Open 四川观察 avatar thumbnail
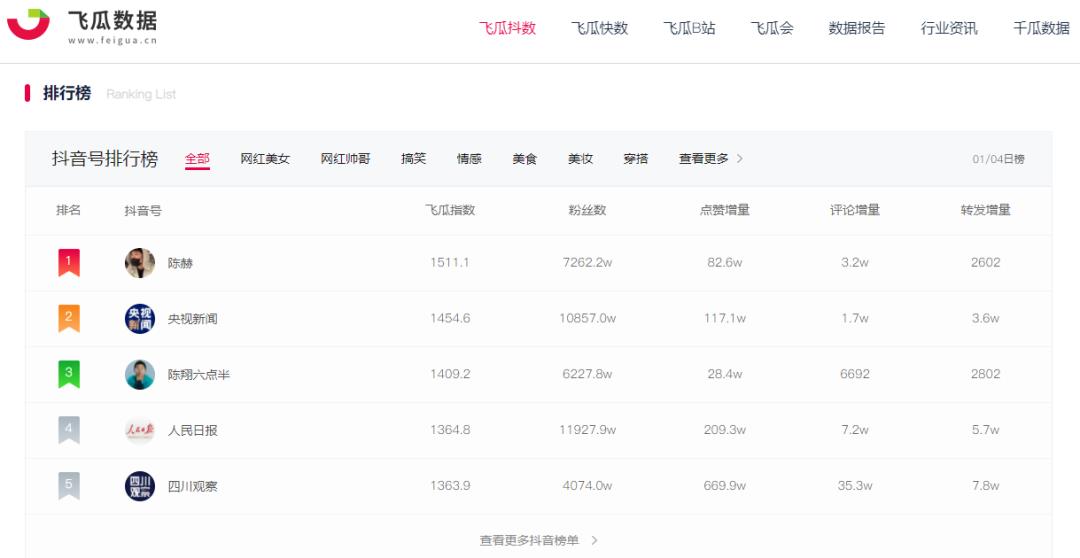Screen dimensions: 1080x558 140,486
